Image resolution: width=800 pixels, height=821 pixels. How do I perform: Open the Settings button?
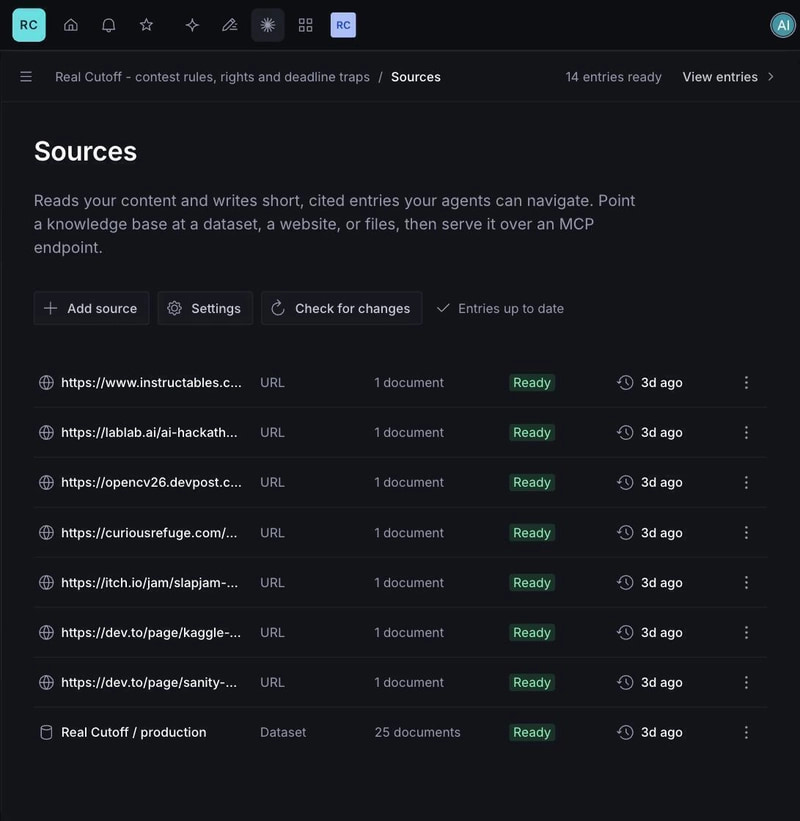click(x=205, y=308)
